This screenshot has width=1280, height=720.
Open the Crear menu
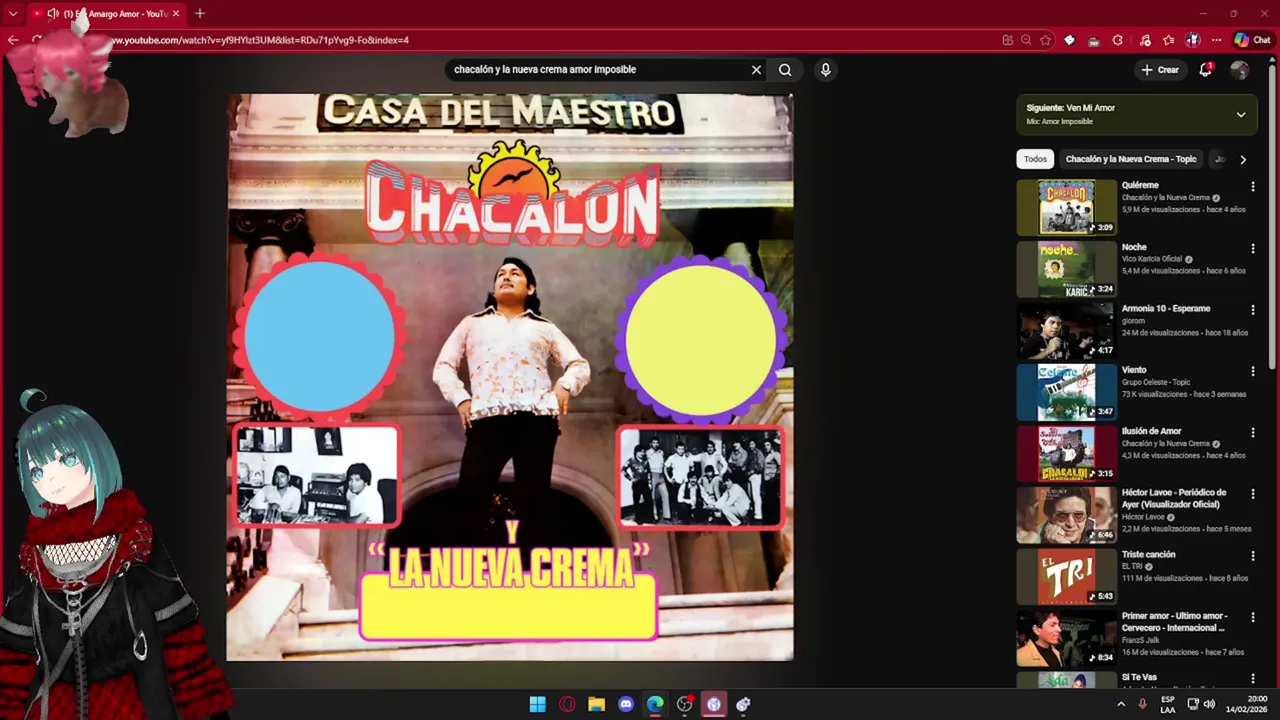click(x=1160, y=70)
